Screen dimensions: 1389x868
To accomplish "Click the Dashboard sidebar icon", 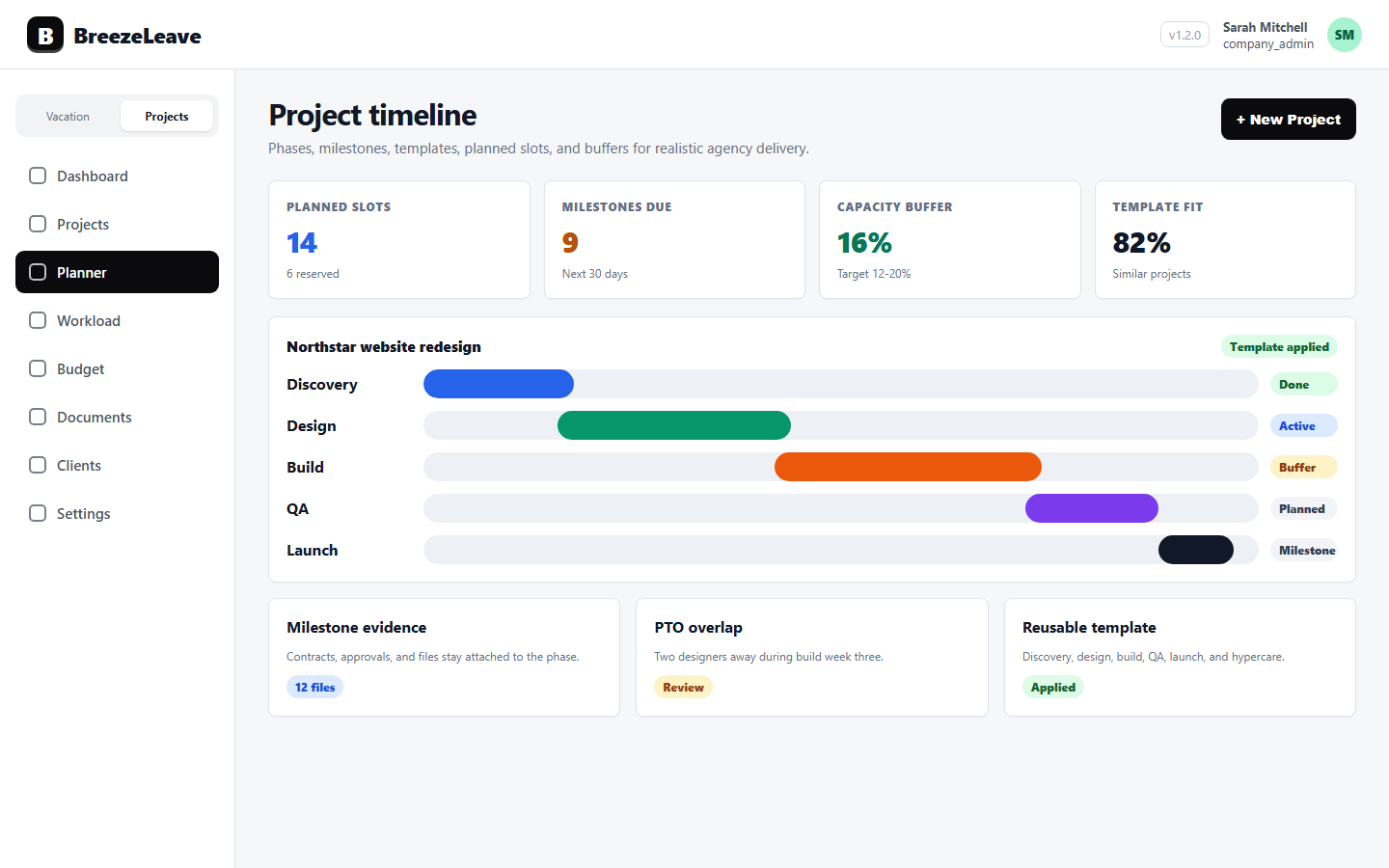I will (x=38, y=176).
